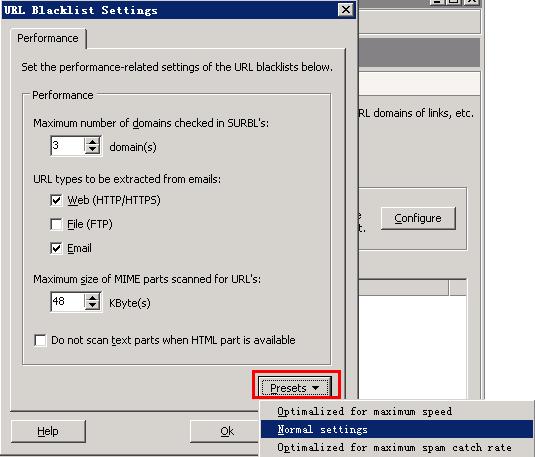Uncheck the Email URL type checkbox
This screenshot has height=457, width=535.
tap(56, 248)
